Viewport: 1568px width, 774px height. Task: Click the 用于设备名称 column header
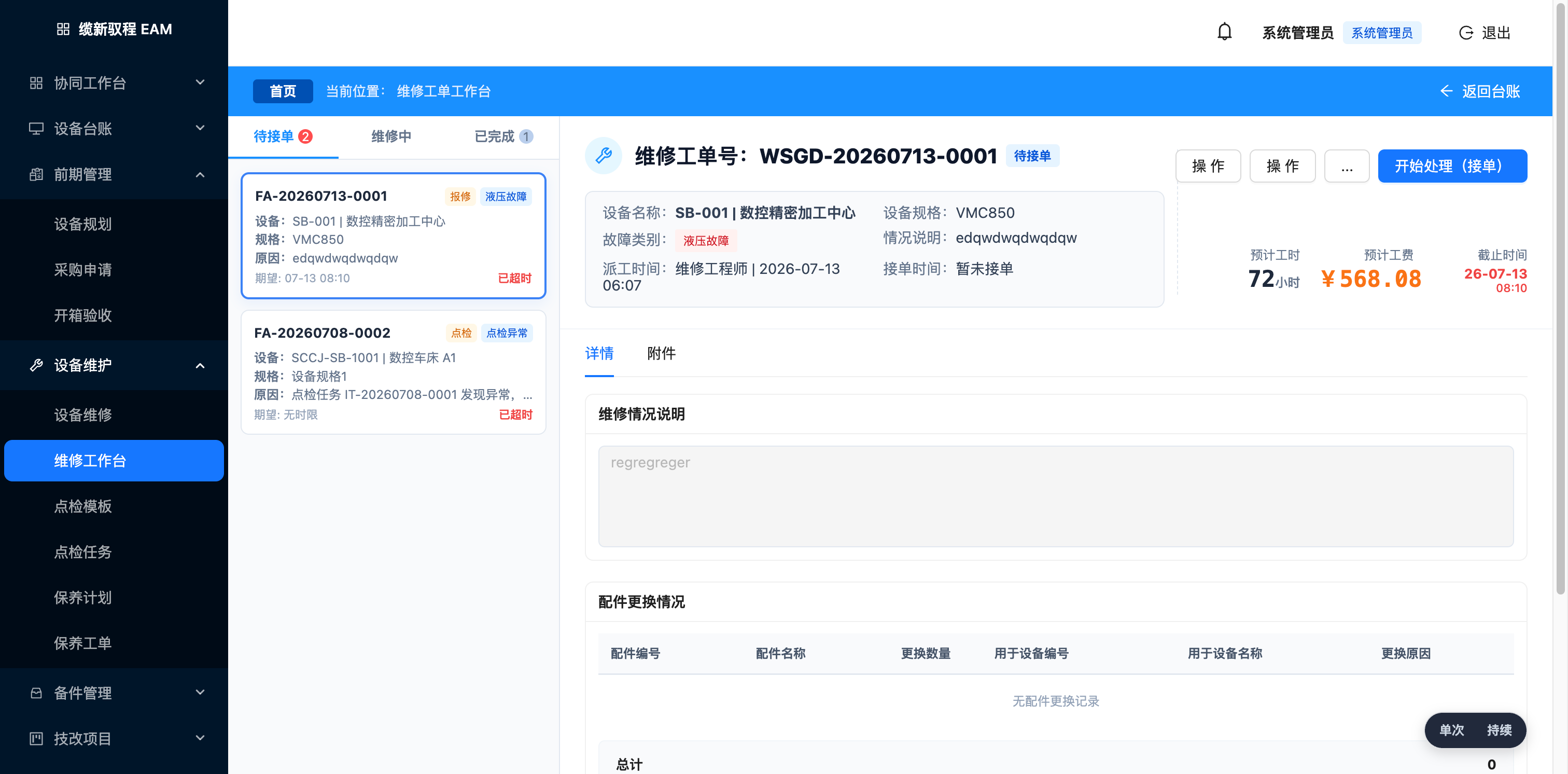click(1225, 654)
